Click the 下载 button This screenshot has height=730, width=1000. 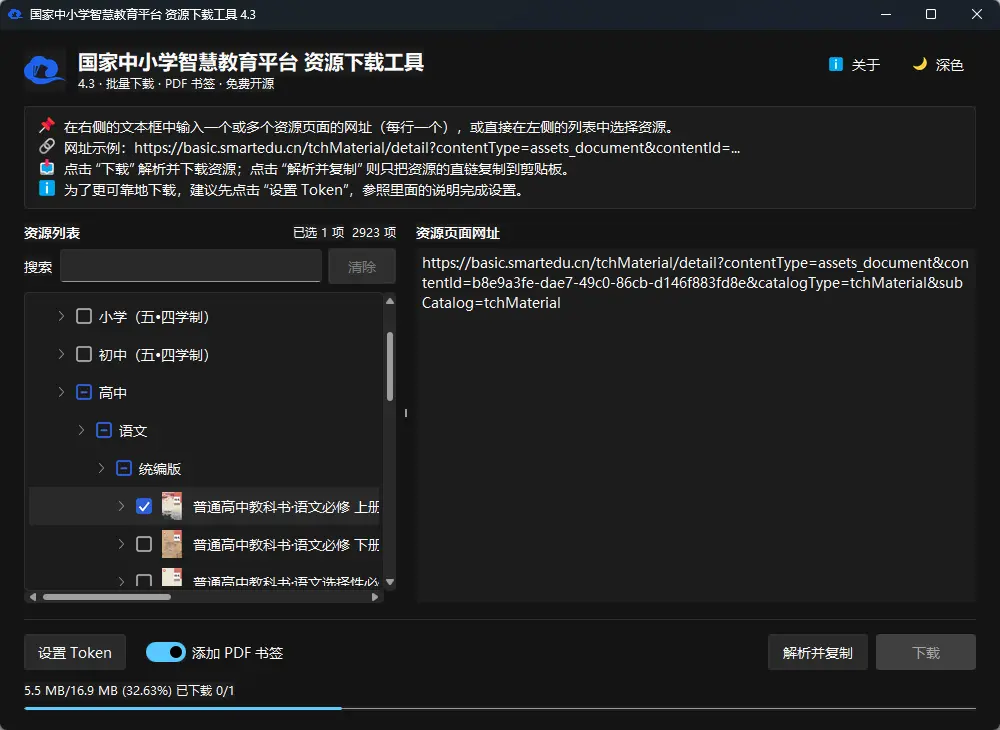(925, 652)
